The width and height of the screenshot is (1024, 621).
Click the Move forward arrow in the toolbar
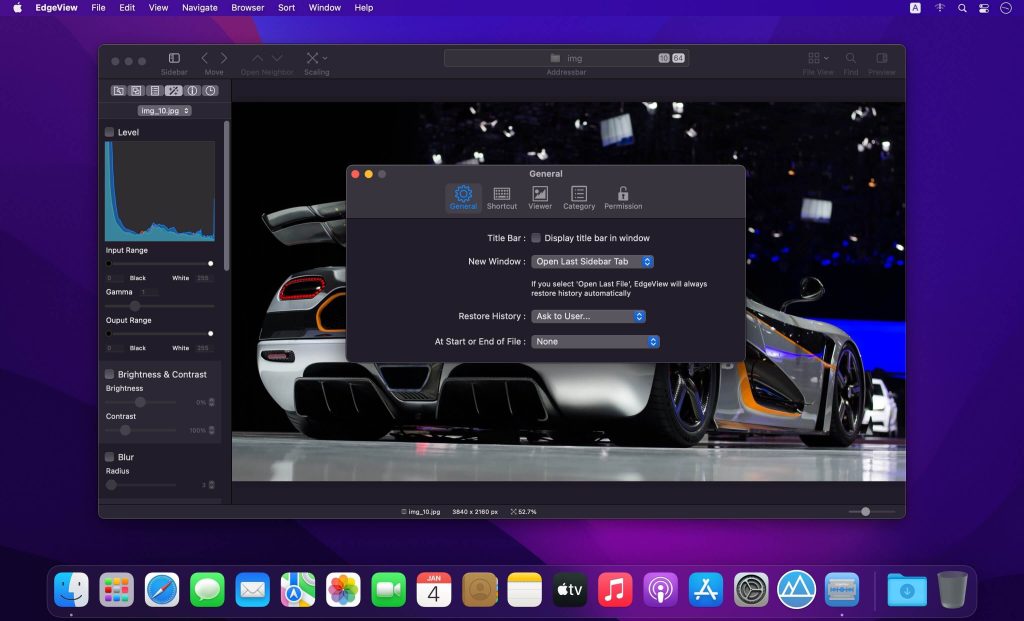(224, 58)
